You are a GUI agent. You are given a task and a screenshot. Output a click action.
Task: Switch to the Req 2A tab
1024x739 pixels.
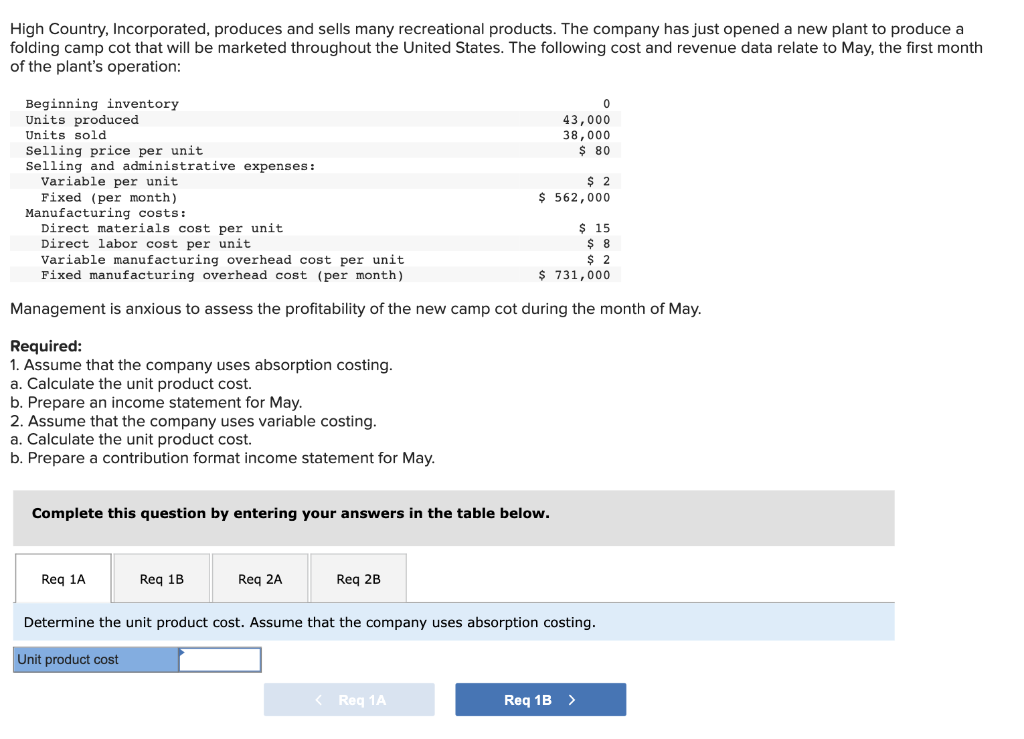coord(260,578)
